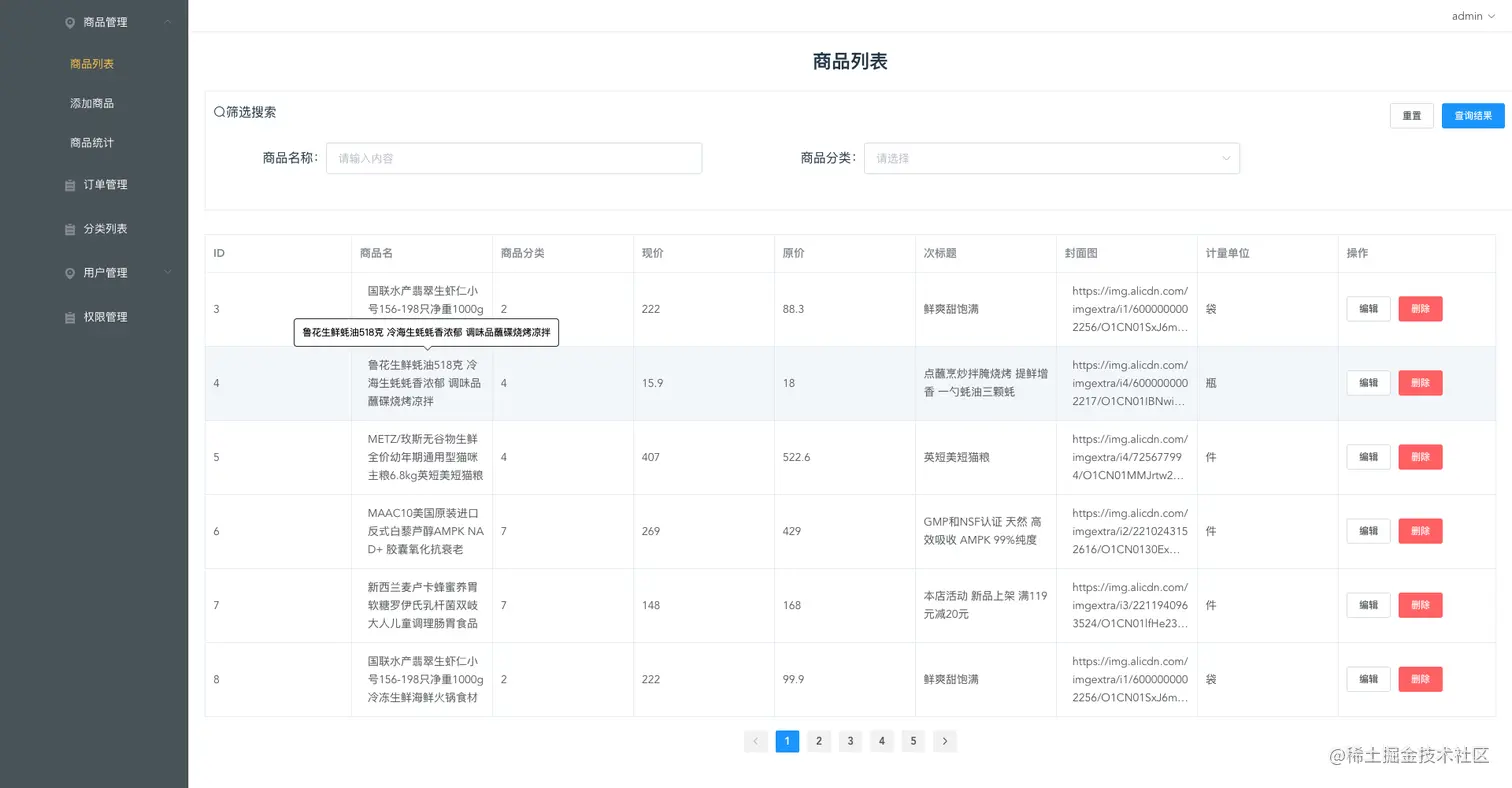Open 商品列表 in the sidebar
1512x788 pixels.
point(92,64)
